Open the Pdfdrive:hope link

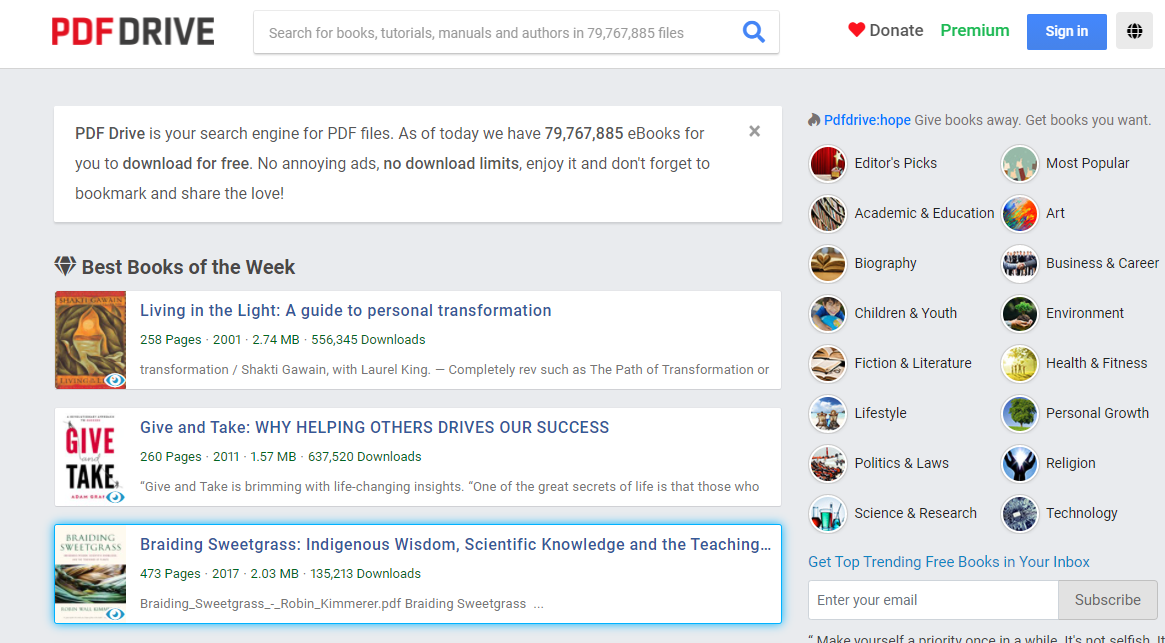pyautogui.click(x=867, y=120)
